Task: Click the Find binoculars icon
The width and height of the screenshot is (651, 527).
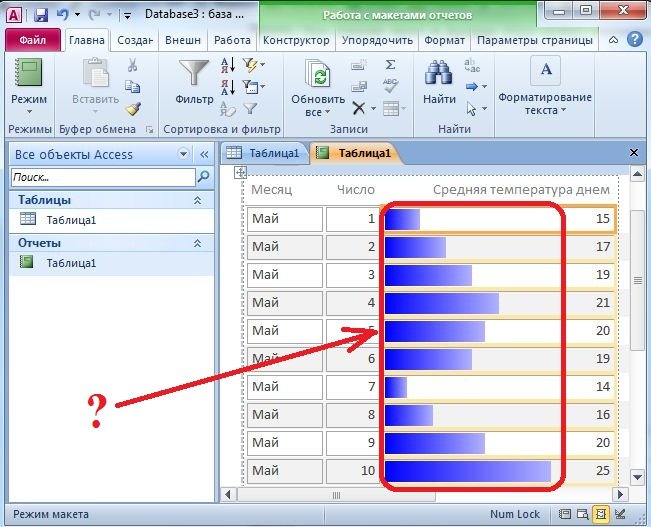Action: tap(439, 76)
